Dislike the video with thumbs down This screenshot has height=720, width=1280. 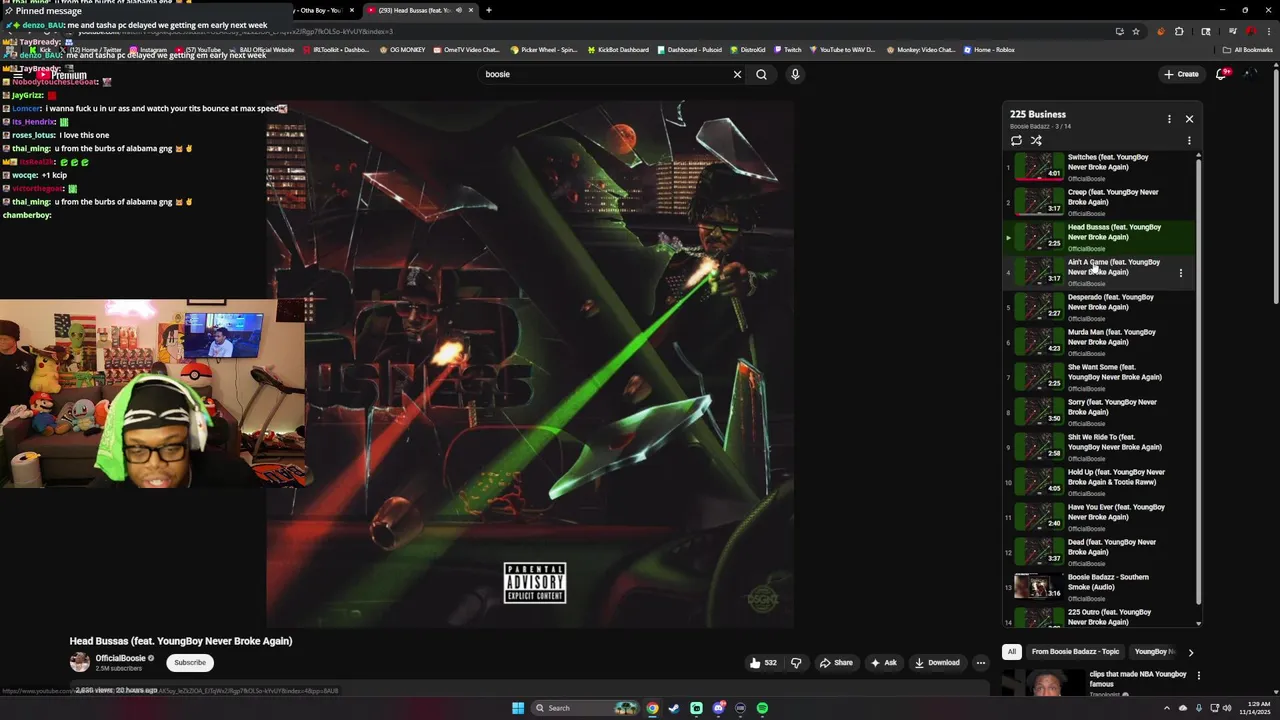pyautogui.click(x=796, y=662)
